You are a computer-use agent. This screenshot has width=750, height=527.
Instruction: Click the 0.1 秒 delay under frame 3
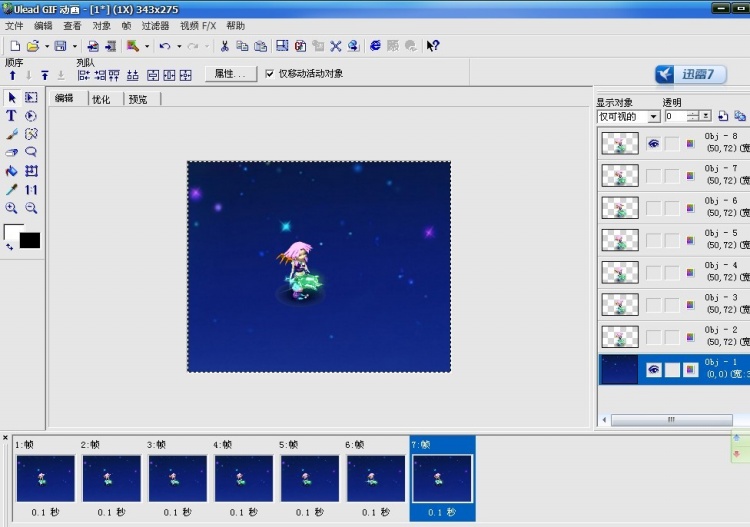(177, 512)
